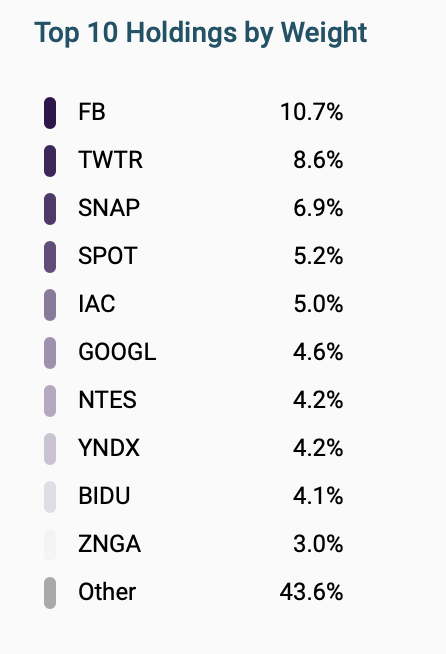The image size is (446, 654).
Task: Select the 43.6% Other weight value
Action: (312, 592)
